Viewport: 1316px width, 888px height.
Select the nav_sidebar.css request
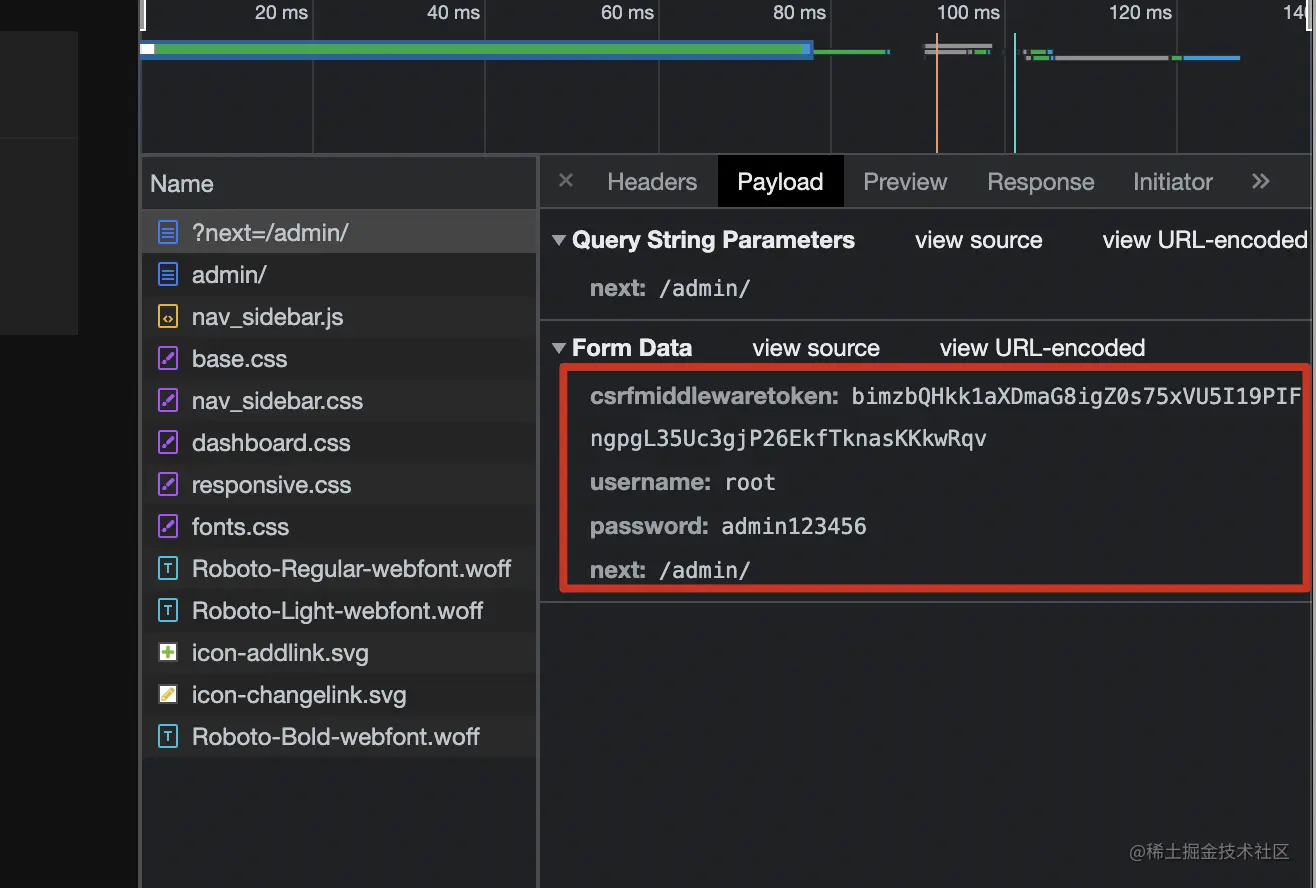(339, 401)
